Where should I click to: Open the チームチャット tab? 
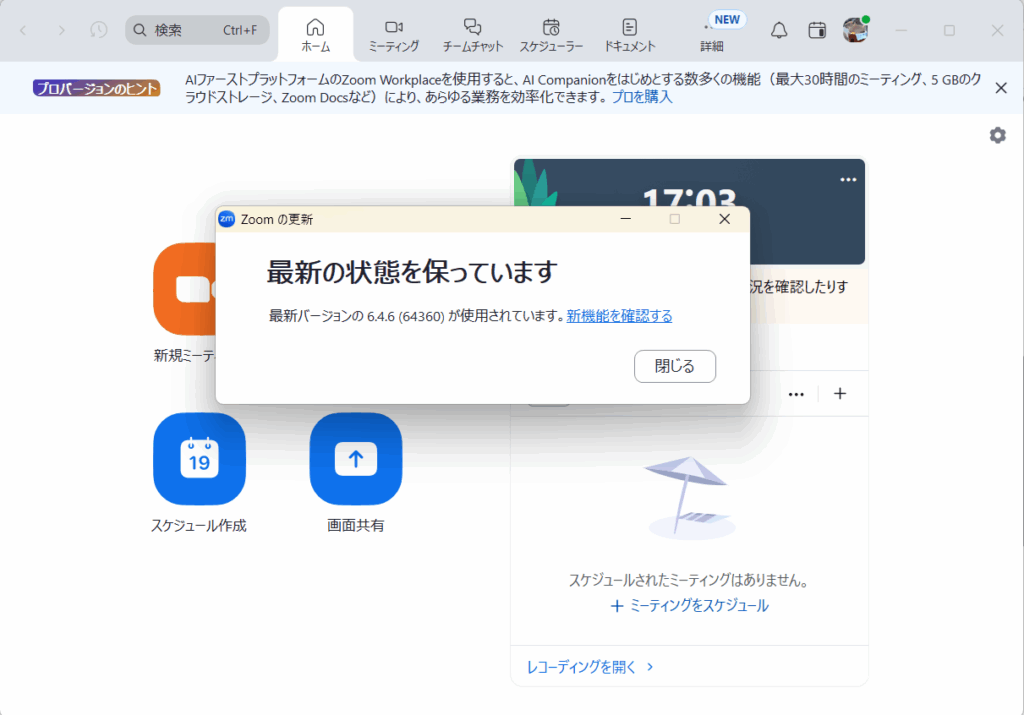click(473, 35)
